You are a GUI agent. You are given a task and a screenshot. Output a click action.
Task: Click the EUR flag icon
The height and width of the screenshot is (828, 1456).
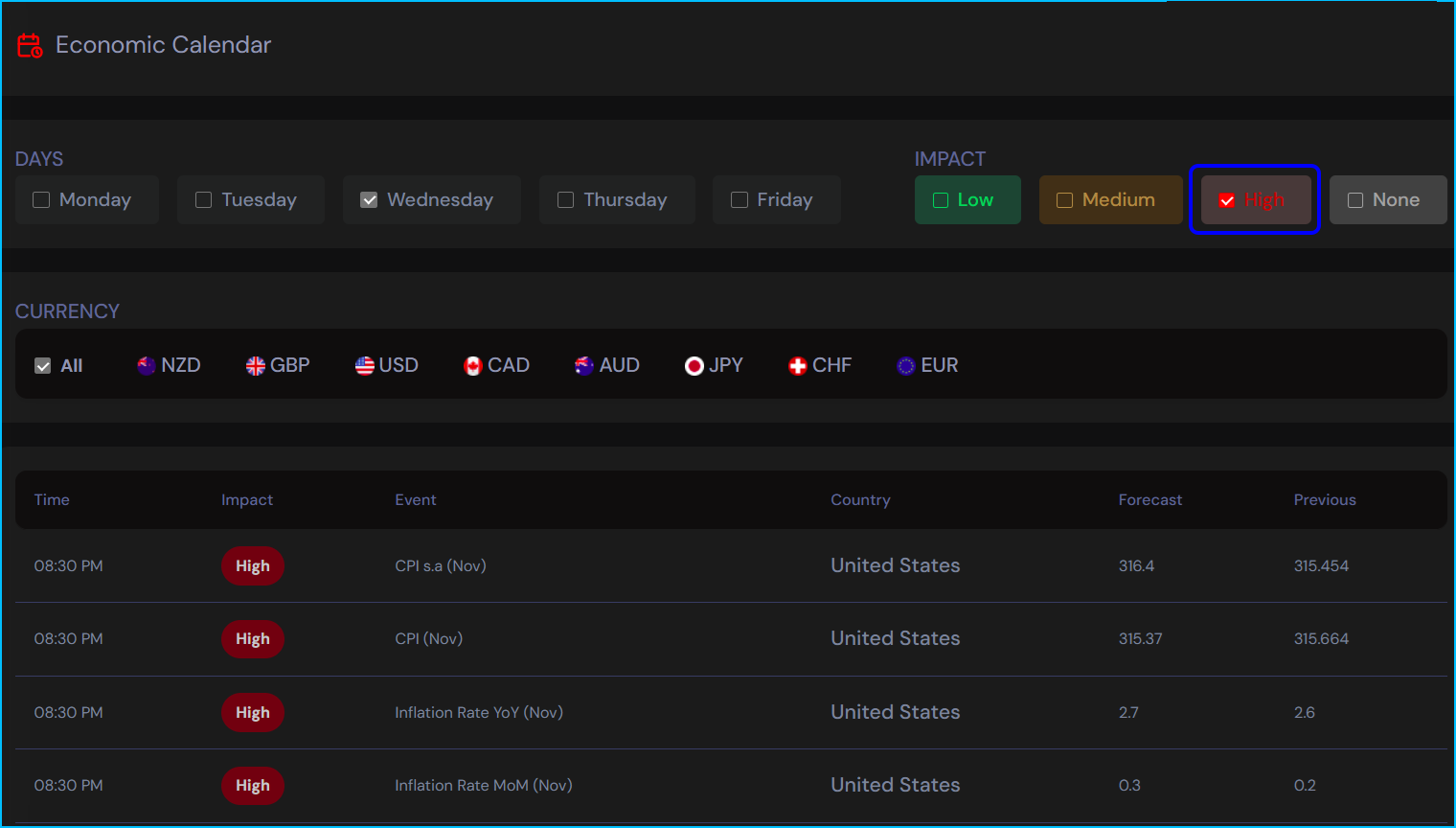click(x=906, y=366)
